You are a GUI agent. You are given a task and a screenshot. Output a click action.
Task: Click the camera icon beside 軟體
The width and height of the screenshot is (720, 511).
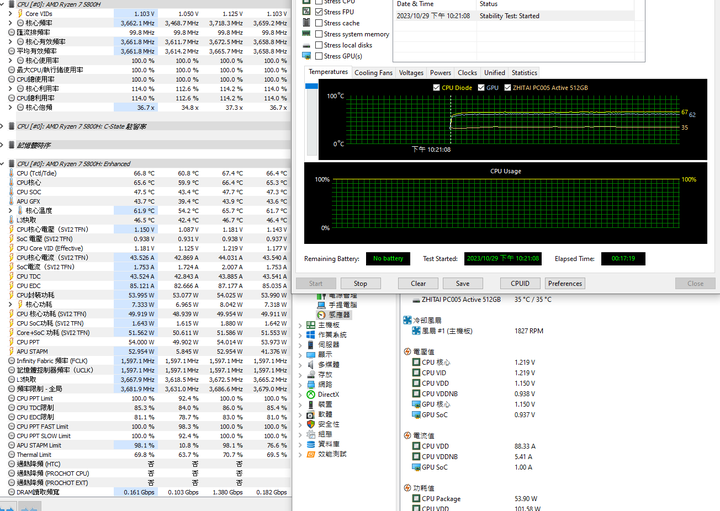(311, 414)
